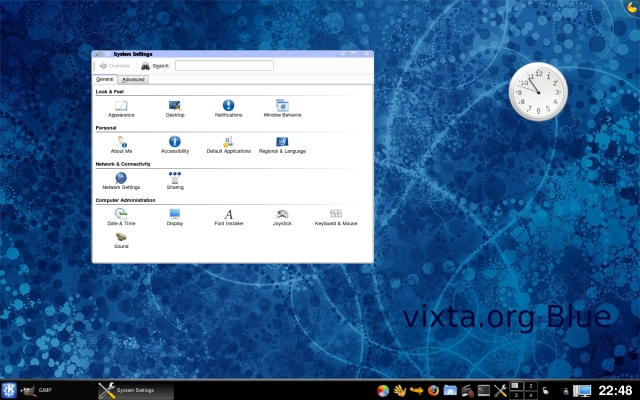Switch to virtual desktop 4
The width and height of the screenshot is (640, 400).
click(530, 395)
